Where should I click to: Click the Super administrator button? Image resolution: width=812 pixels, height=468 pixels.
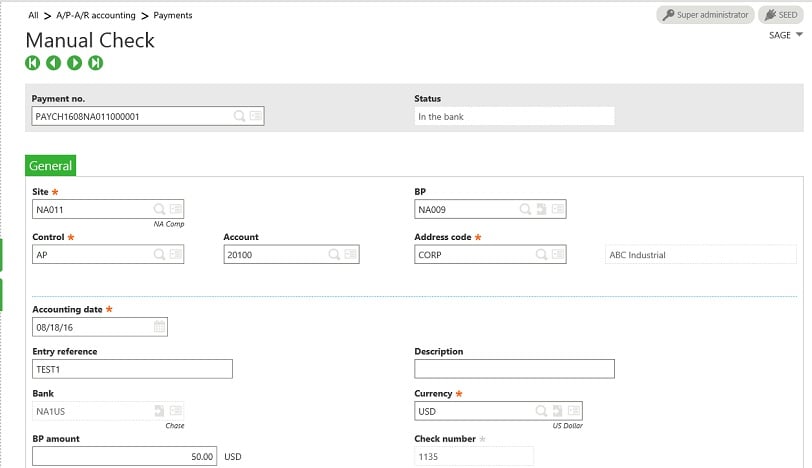point(704,15)
